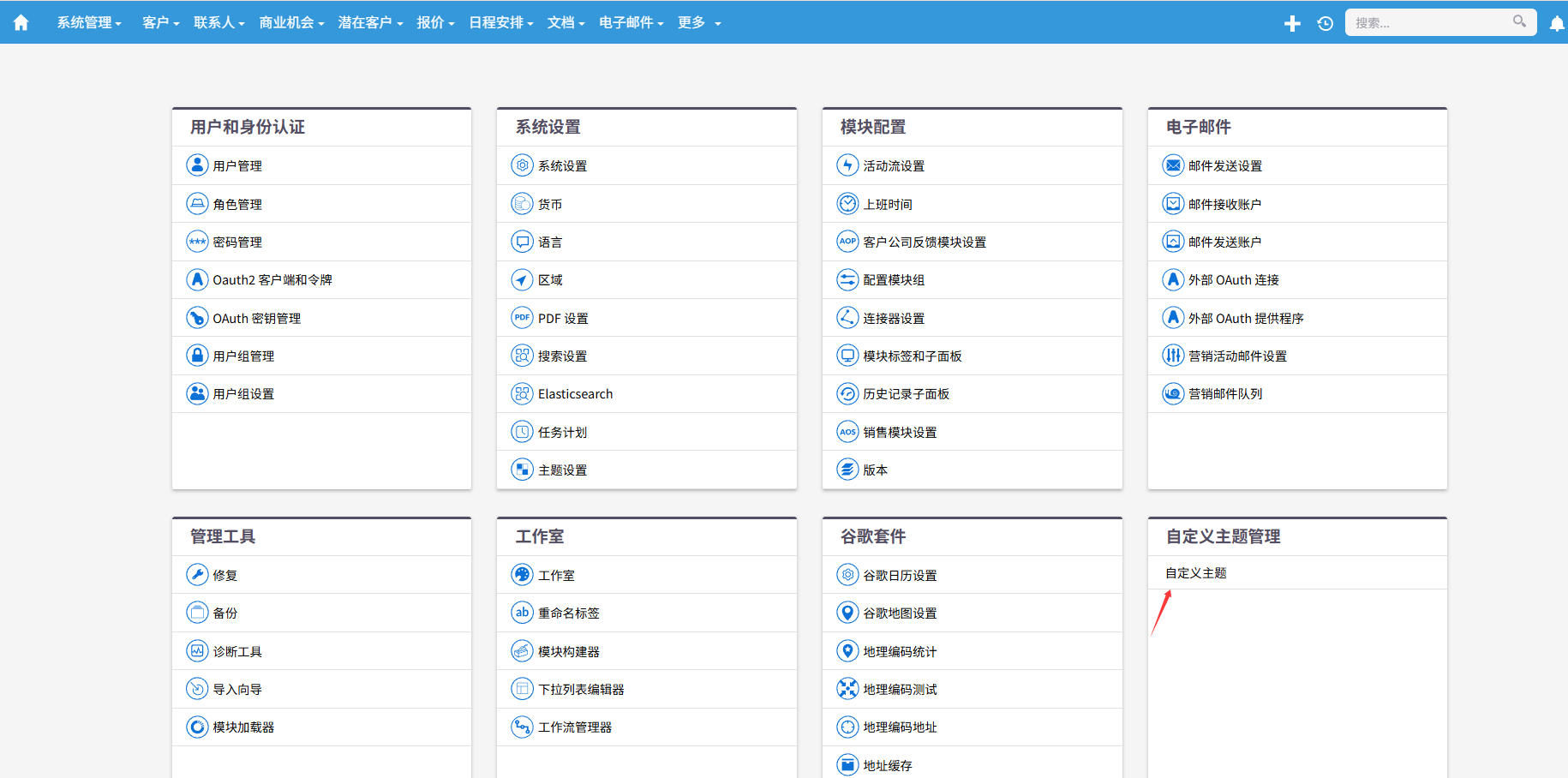The height and width of the screenshot is (778, 1568).
Task: Click the 配置模块组 sliders icon
Action: (x=847, y=279)
